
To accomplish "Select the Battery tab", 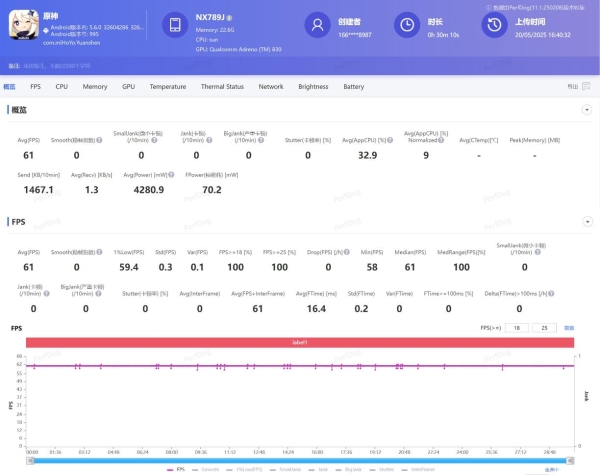I will (x=354, y=87).
